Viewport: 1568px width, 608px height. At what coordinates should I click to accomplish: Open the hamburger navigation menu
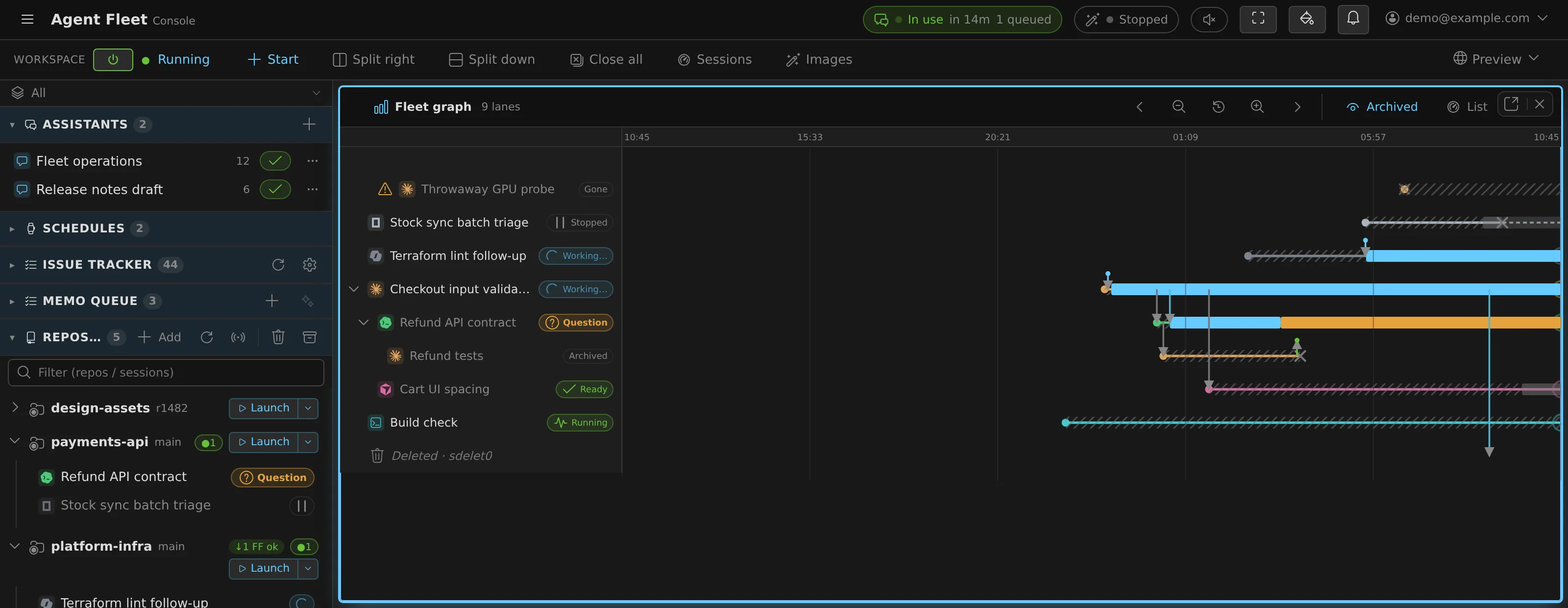(x=27, y=20)
